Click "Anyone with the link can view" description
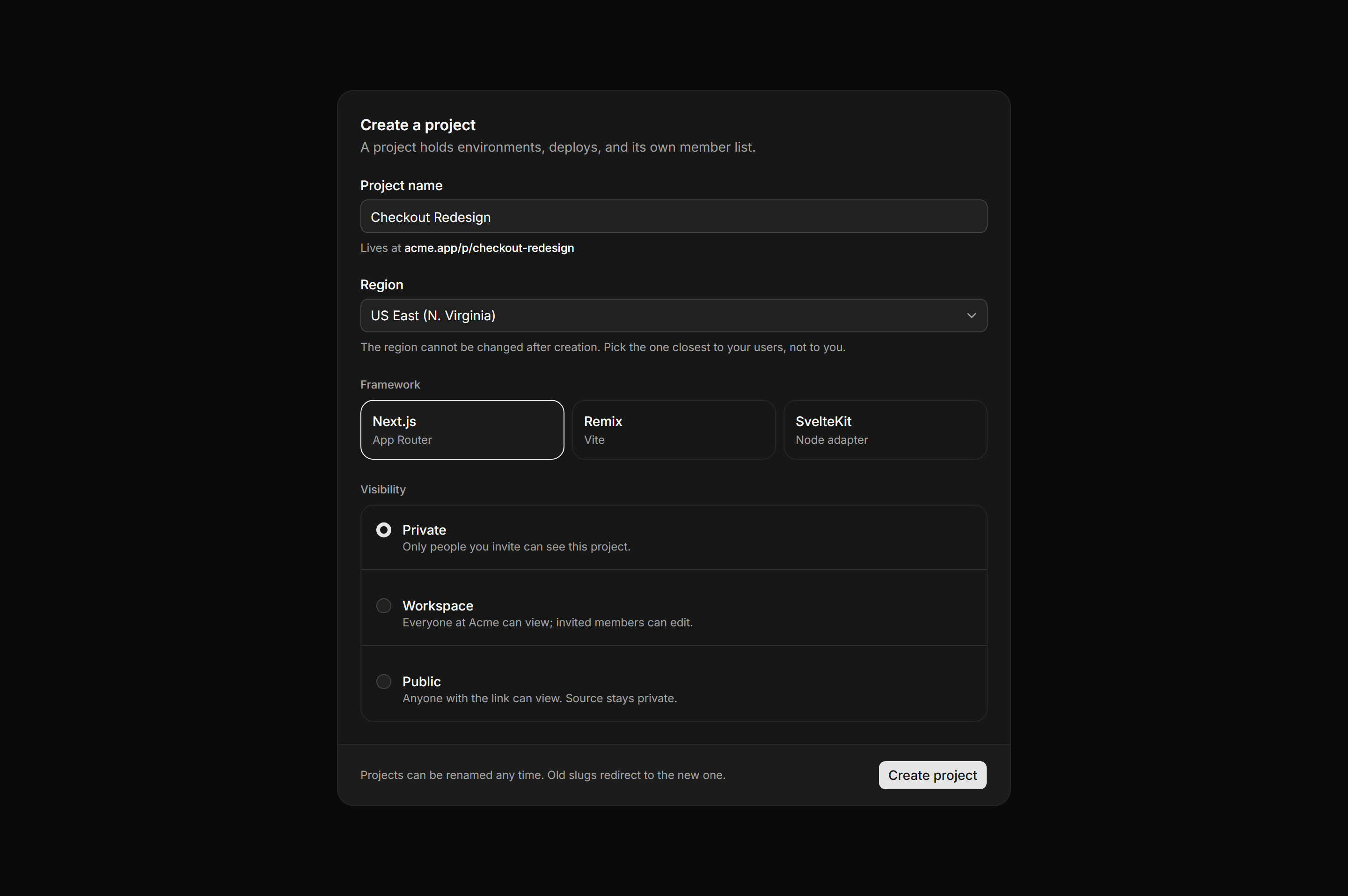The image size is (1348, 896). click(539, 698)
